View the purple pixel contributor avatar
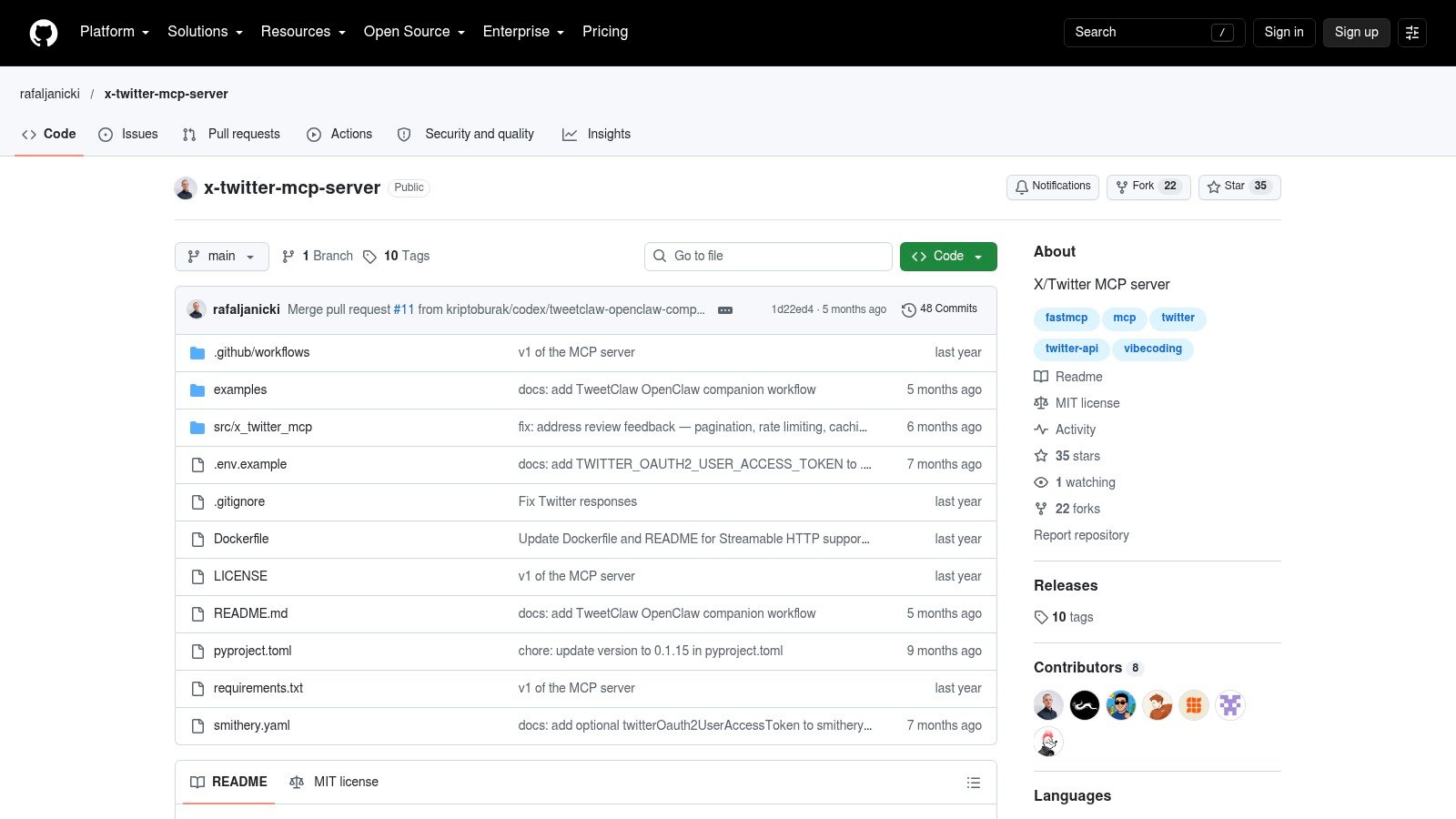This screenshot has height=819, width=1456. [1230, 705]
